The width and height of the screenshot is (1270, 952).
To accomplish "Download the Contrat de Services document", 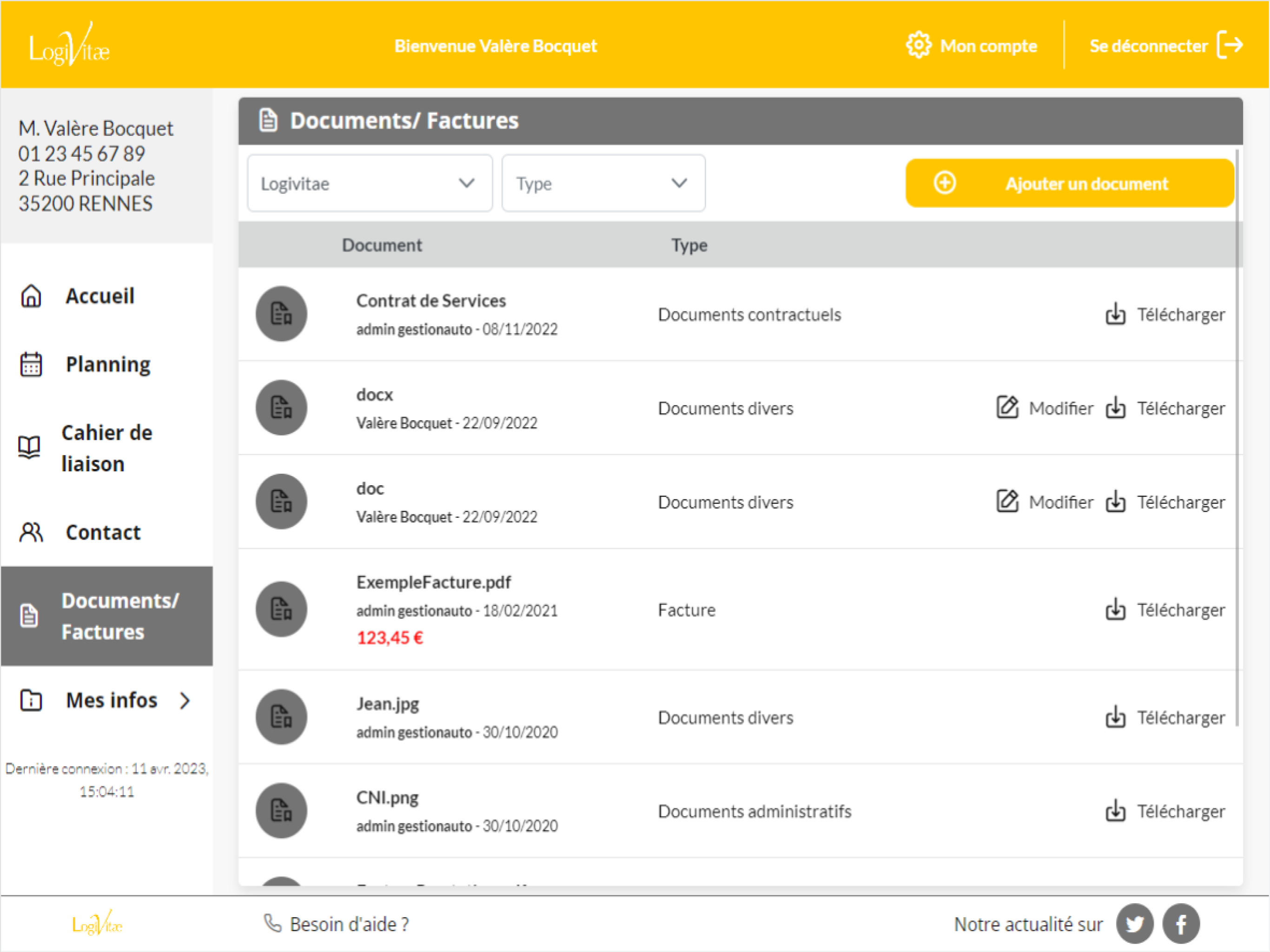I will tap(1165, 314).
